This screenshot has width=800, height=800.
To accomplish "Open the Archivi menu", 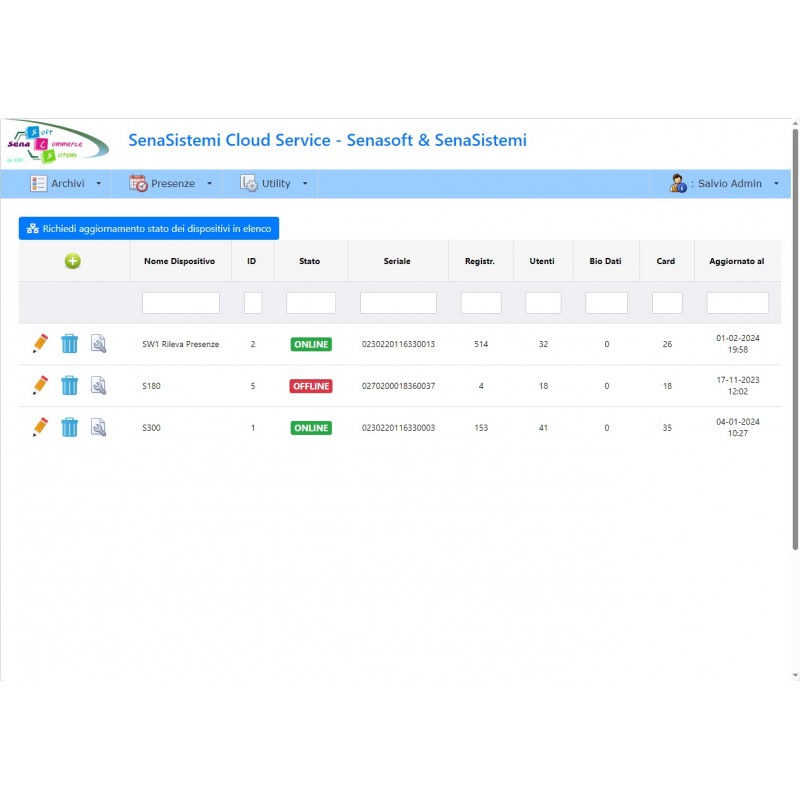I will (x=66, y=184).
